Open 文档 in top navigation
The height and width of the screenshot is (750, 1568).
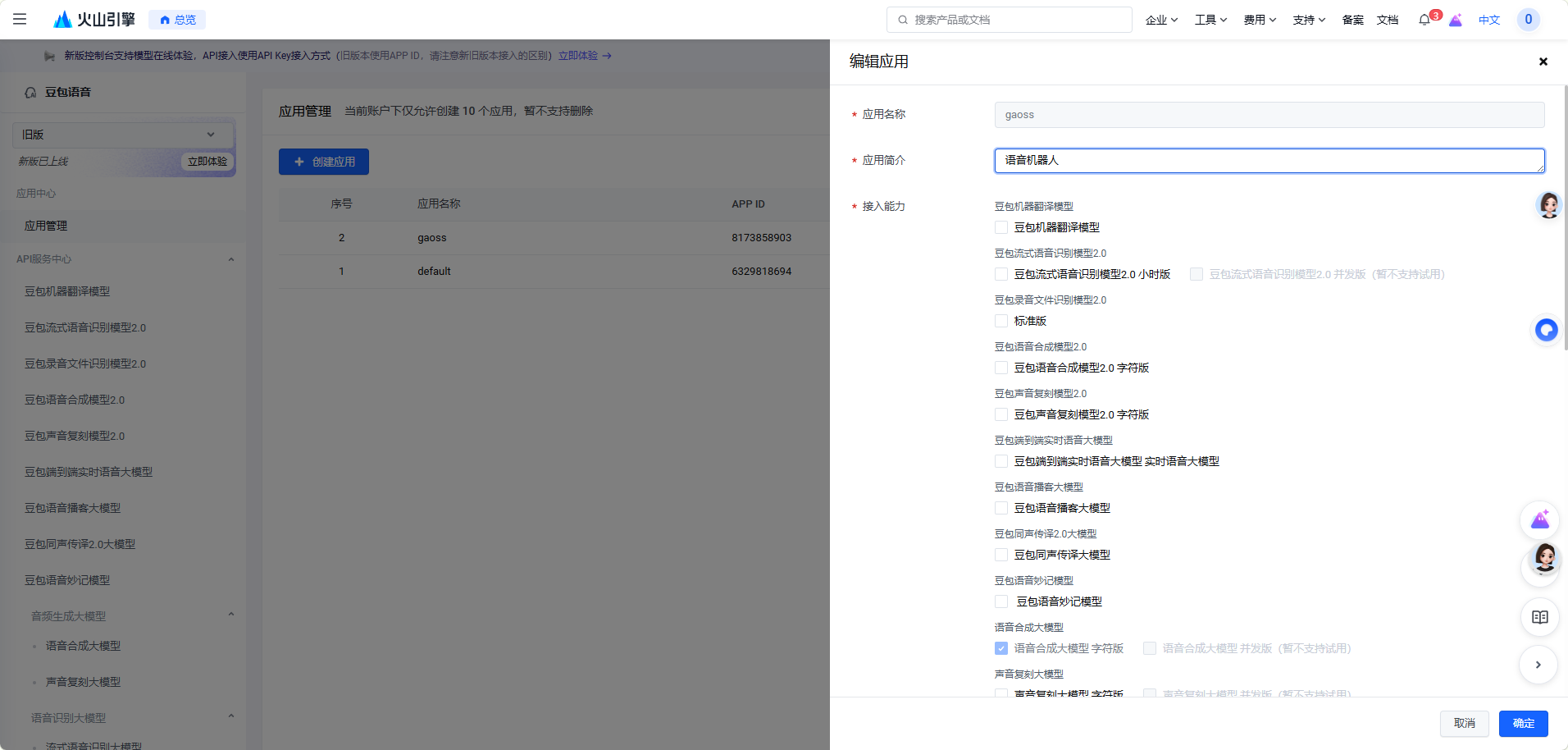[1388, 20]
